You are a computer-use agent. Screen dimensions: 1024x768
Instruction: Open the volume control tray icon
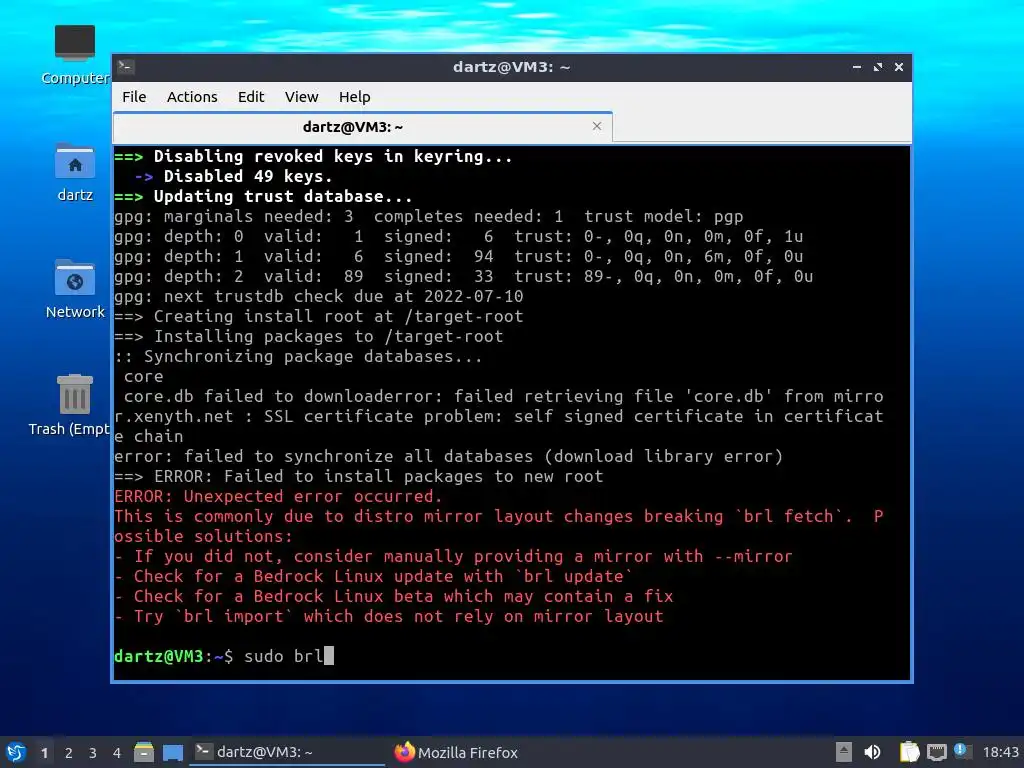click(x=872, y=752)
